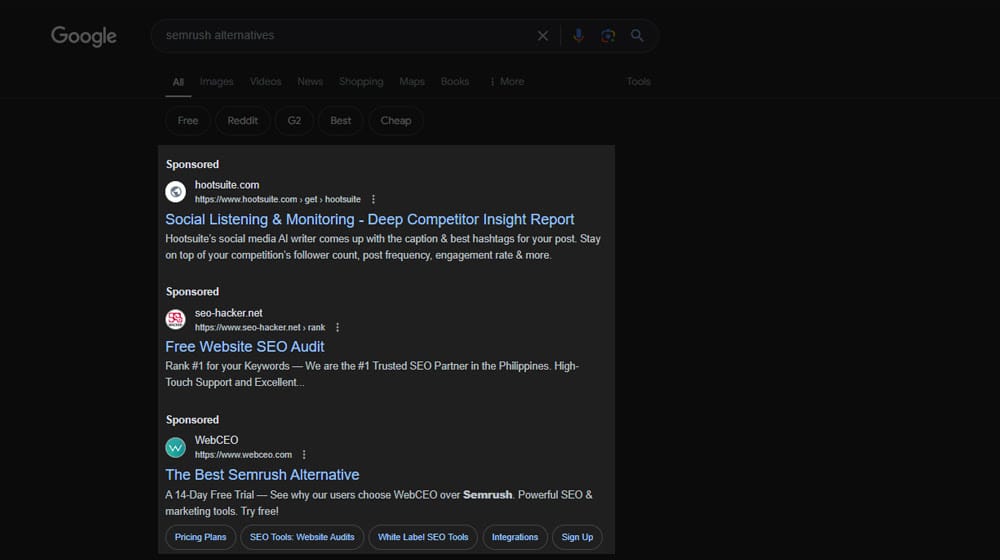Click the hootsuite.com get hootsuite URL
The image size is (1000, 560).
pos(278,200)
